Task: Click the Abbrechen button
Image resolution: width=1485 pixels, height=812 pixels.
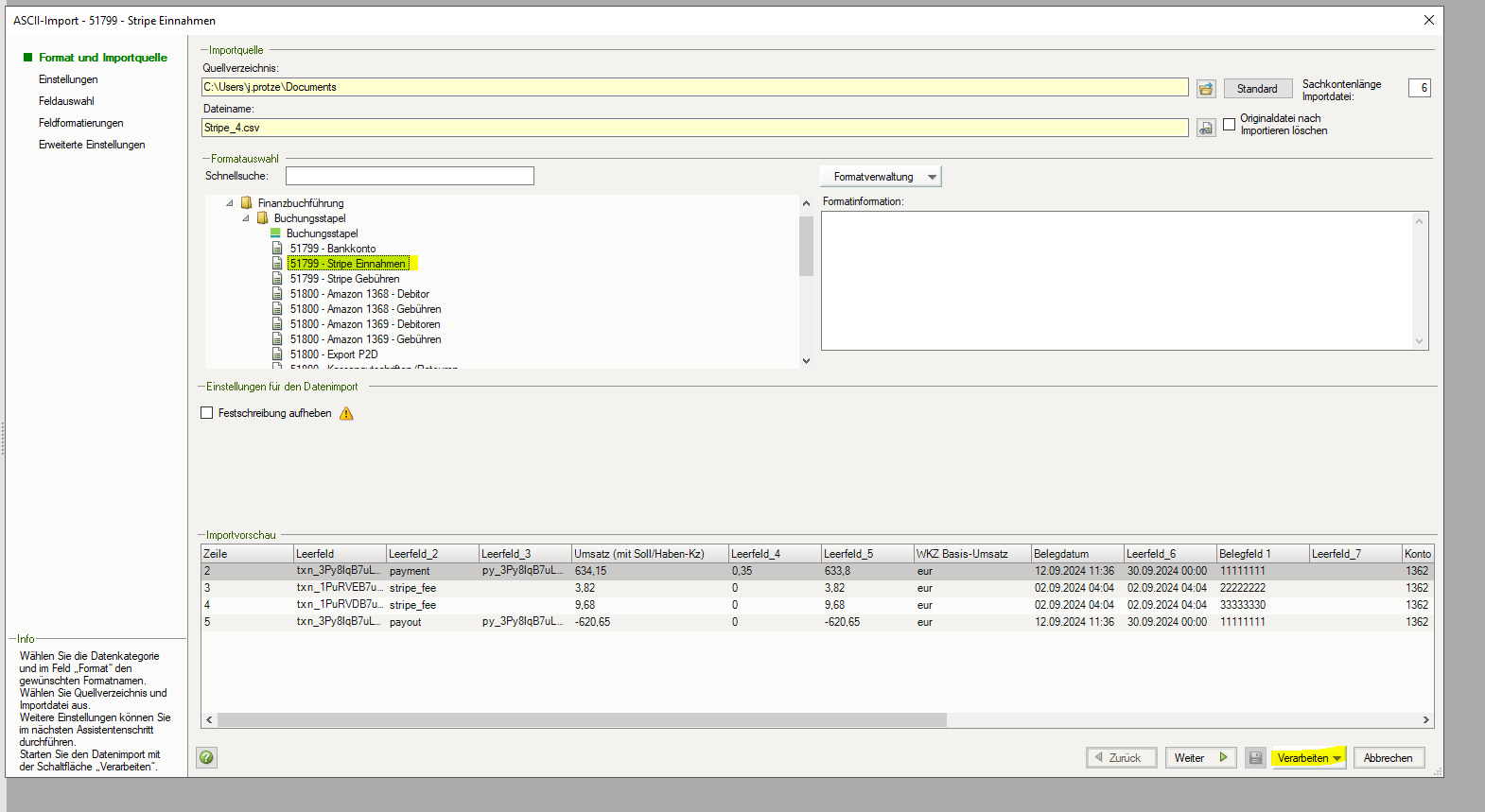Action: (x=1388, y=758)
